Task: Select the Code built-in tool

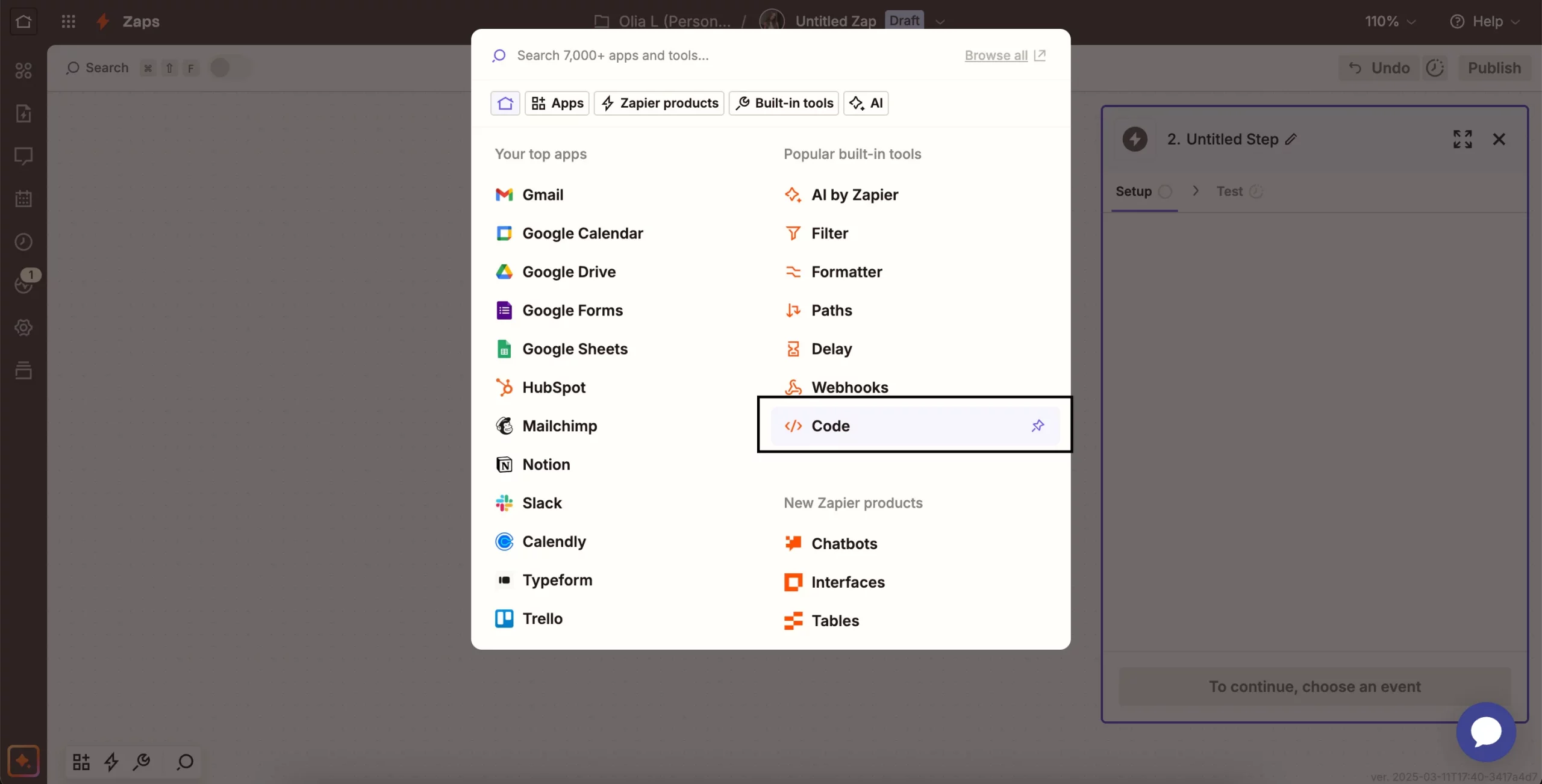Action: [916, 426]
